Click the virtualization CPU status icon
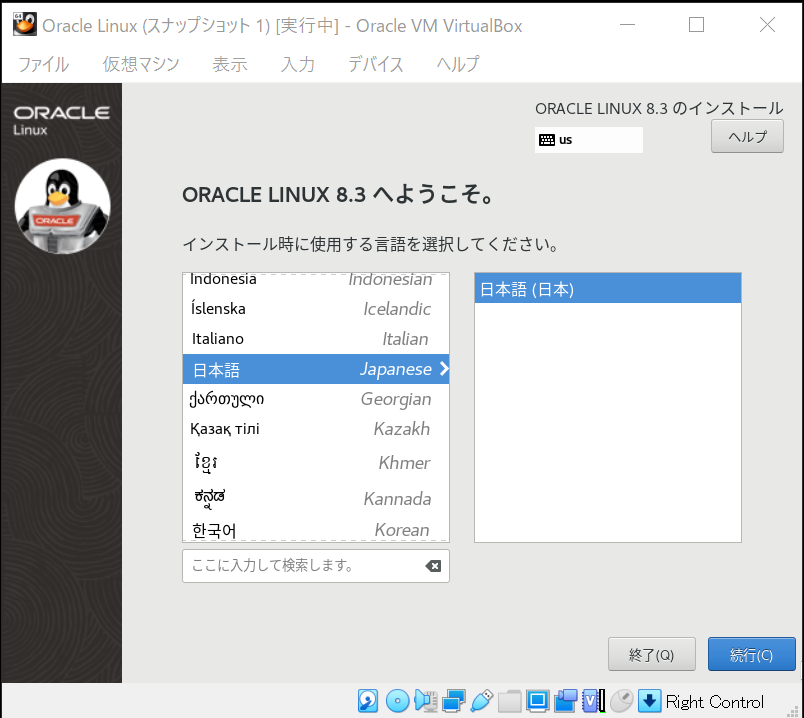 (594, 701)
